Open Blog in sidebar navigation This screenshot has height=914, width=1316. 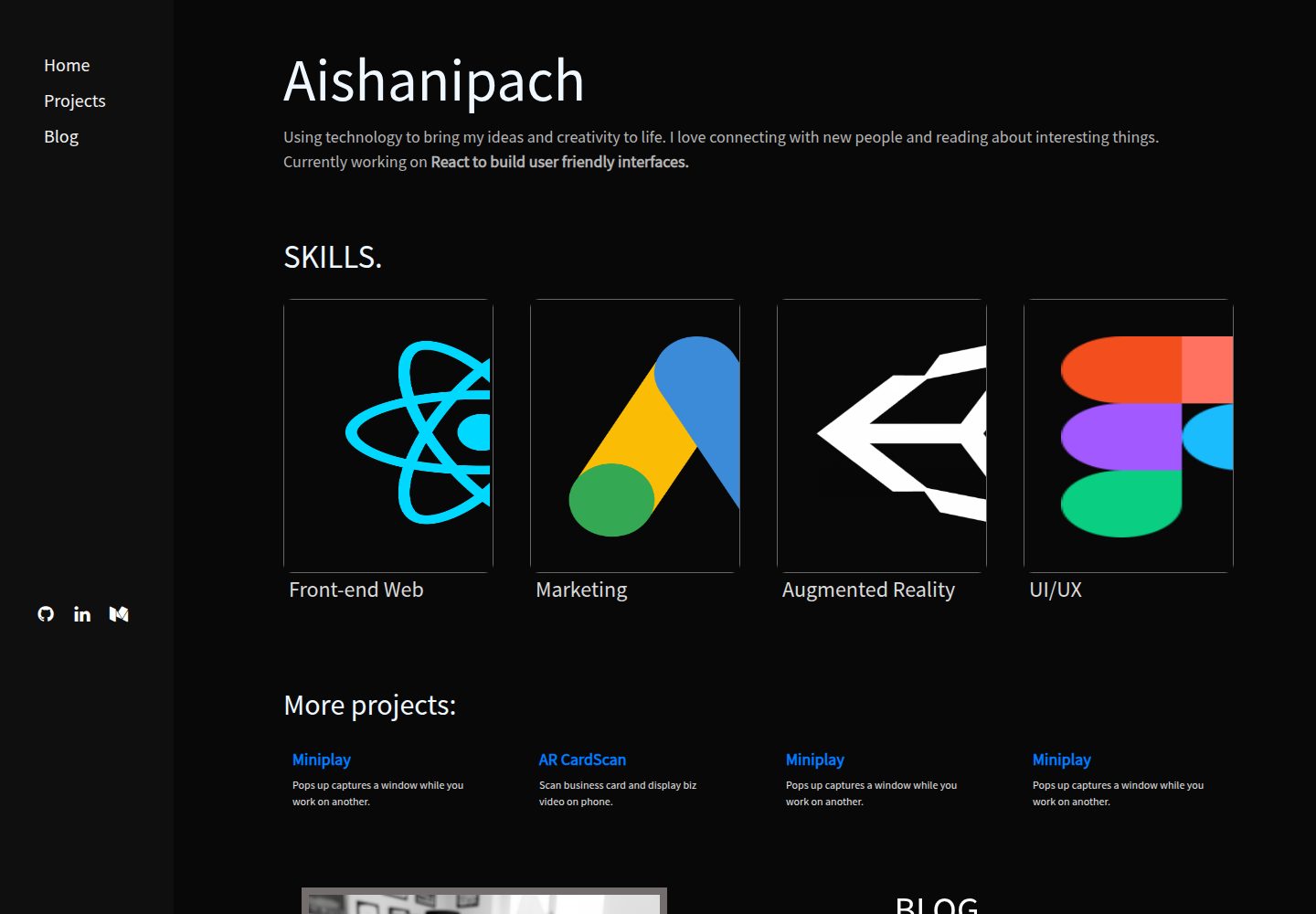[61, 137]
